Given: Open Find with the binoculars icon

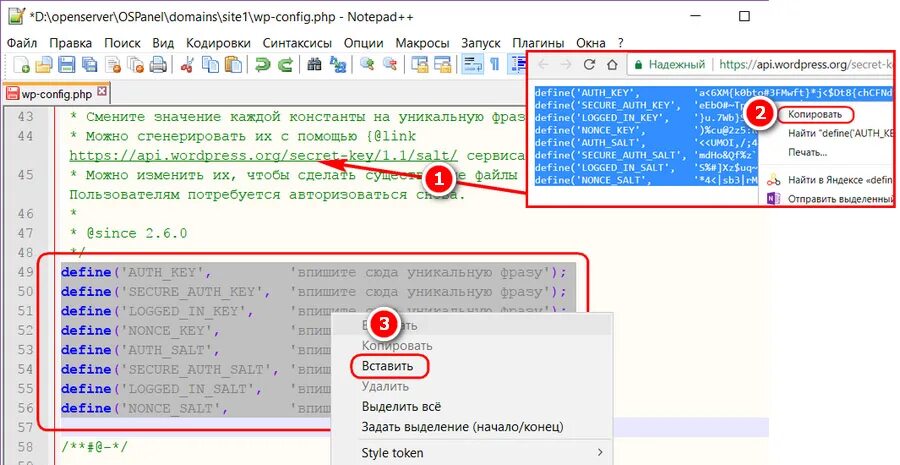Looking at the screenshot, I should [314, 64].
